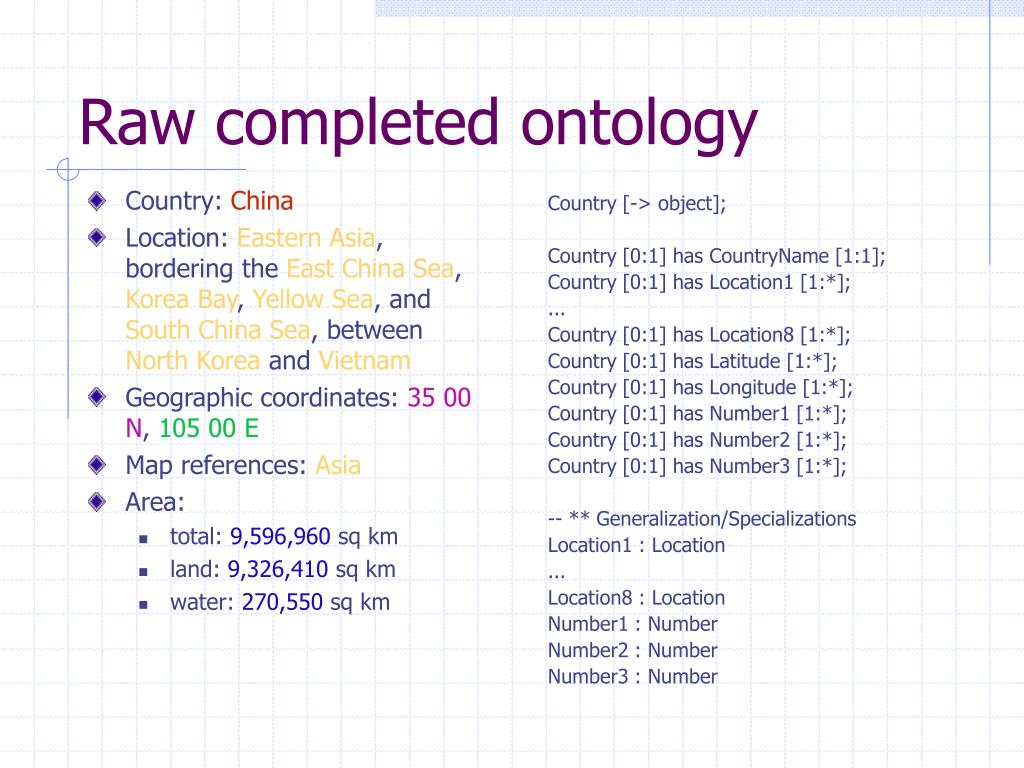Click the total area value '9,596,960'
The width and height of the screenshot is (1024, 768).
click(280, 537)
